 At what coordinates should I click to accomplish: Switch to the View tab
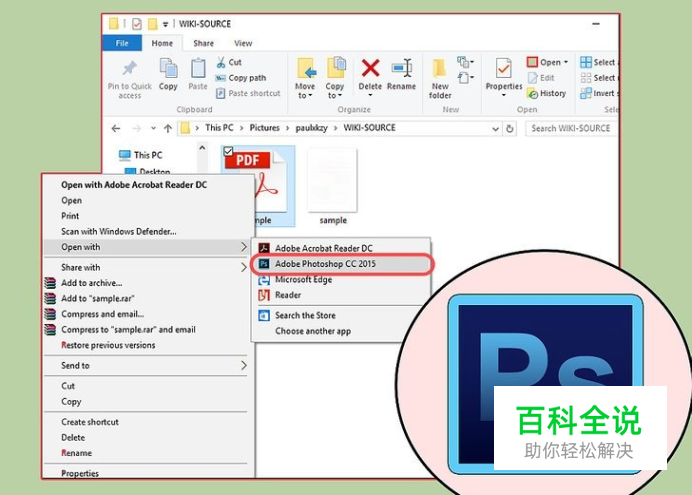243,43
